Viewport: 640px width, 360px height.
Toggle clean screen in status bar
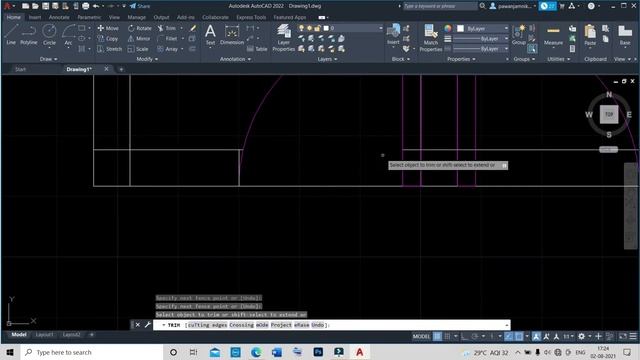tap(623, 336)
